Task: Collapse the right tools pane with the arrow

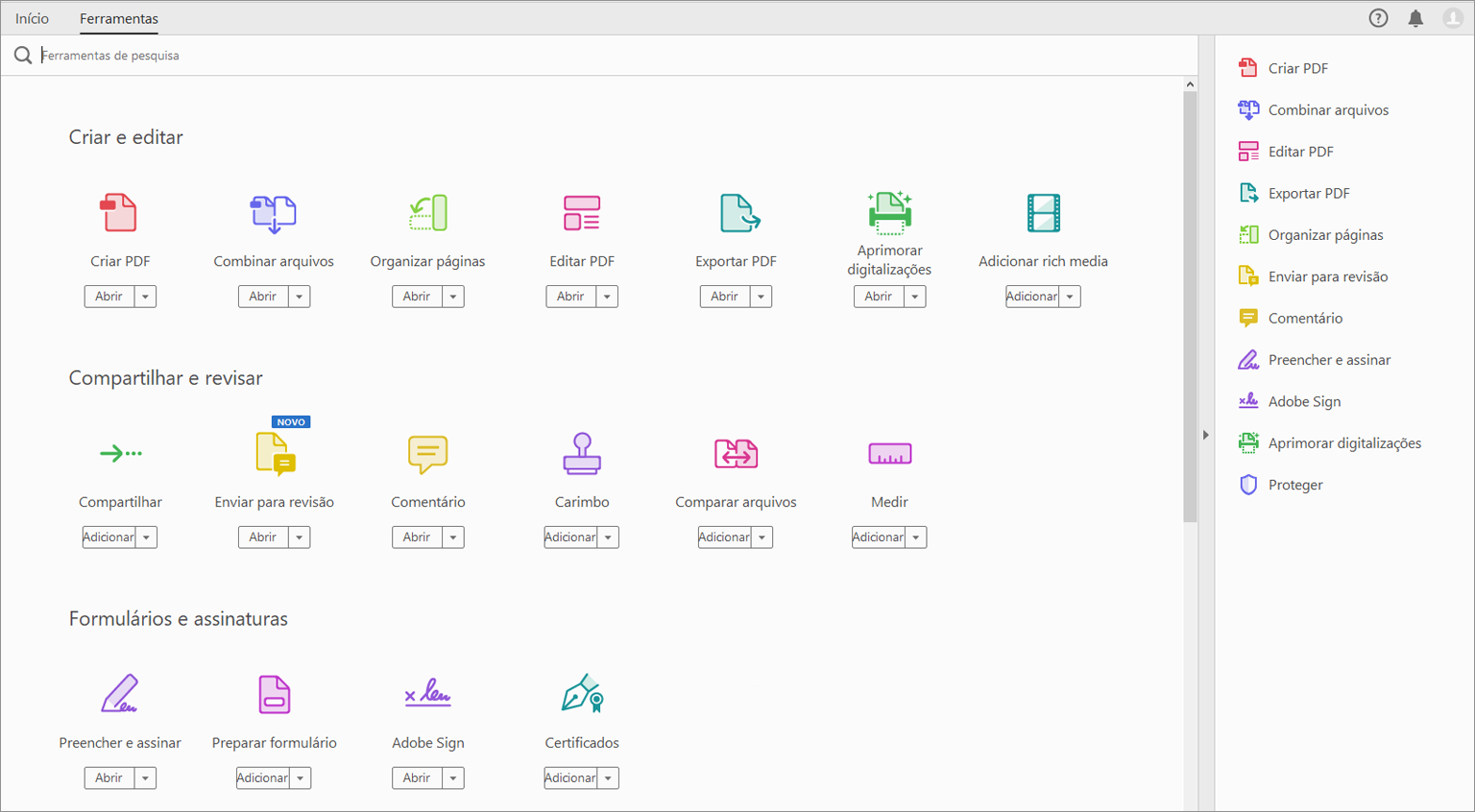Action: (x=1206, y=435)
